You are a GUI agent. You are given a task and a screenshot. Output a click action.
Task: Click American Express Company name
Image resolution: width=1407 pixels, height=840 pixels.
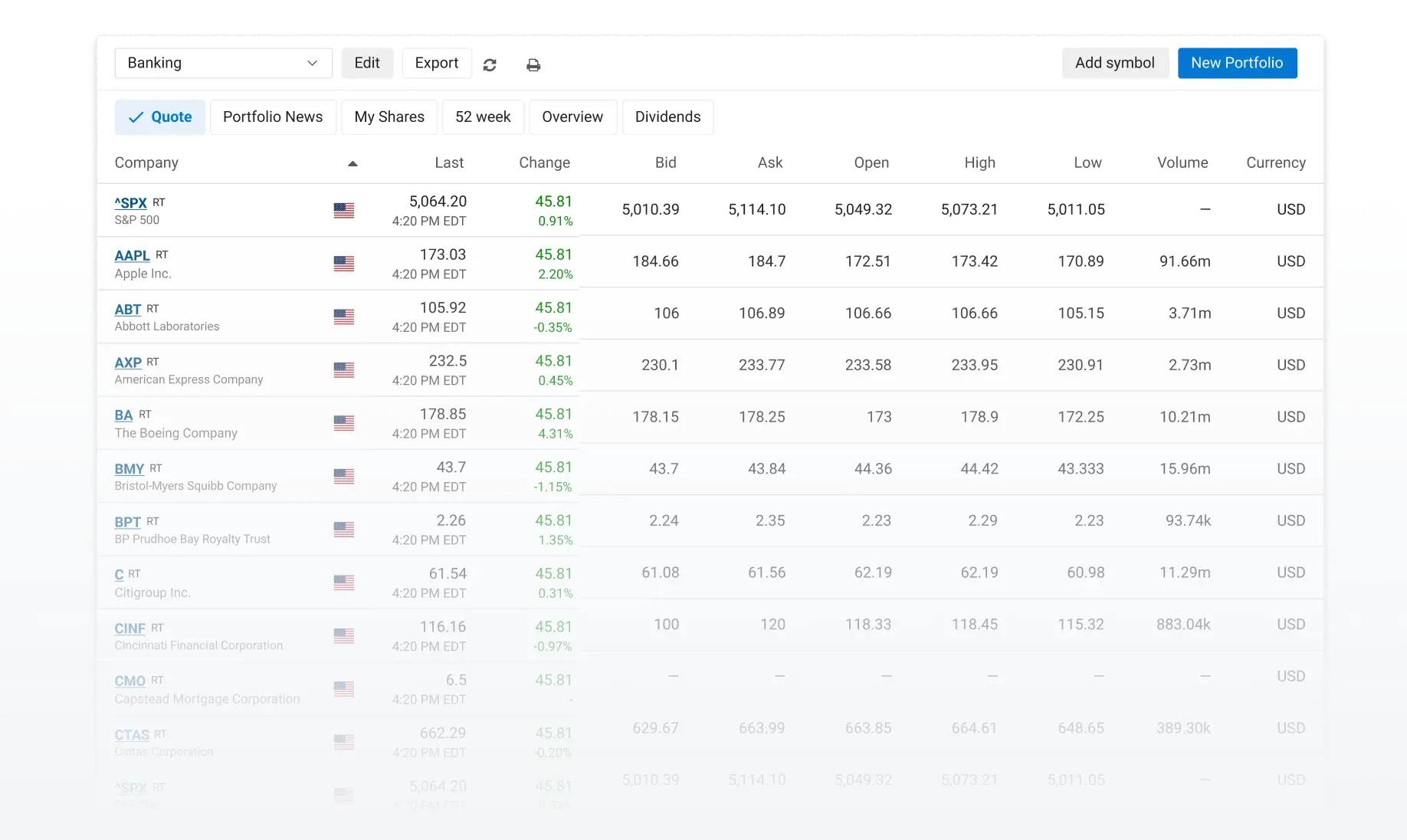tap(189, 379)
